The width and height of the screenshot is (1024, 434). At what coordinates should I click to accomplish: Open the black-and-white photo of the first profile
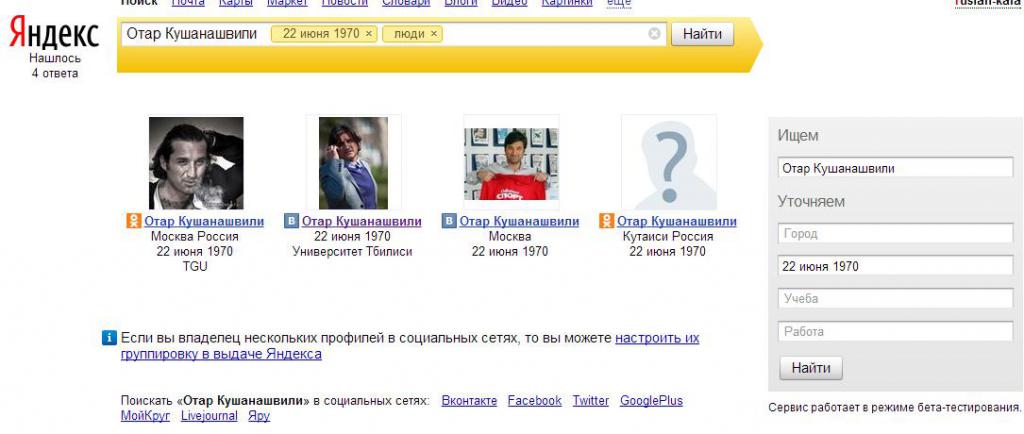click(196, 163)
